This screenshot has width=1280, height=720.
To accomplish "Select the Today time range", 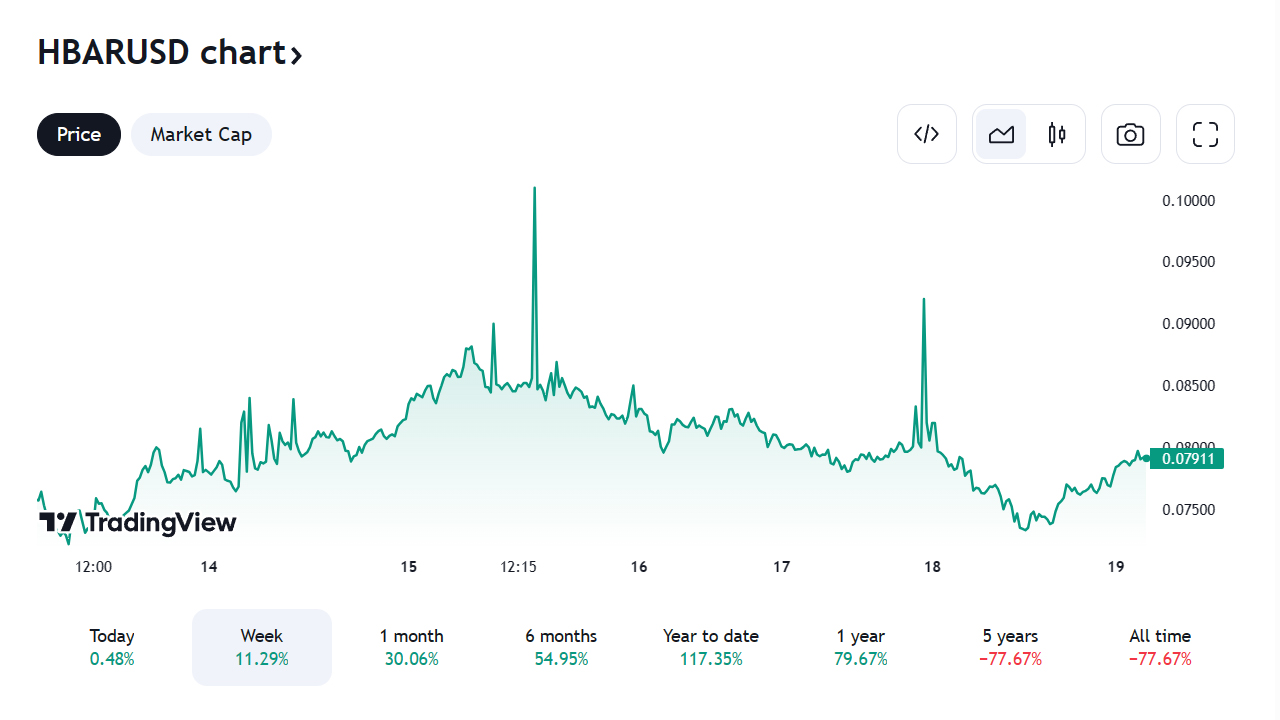I will pyautogui.click(x=112, y=647).
